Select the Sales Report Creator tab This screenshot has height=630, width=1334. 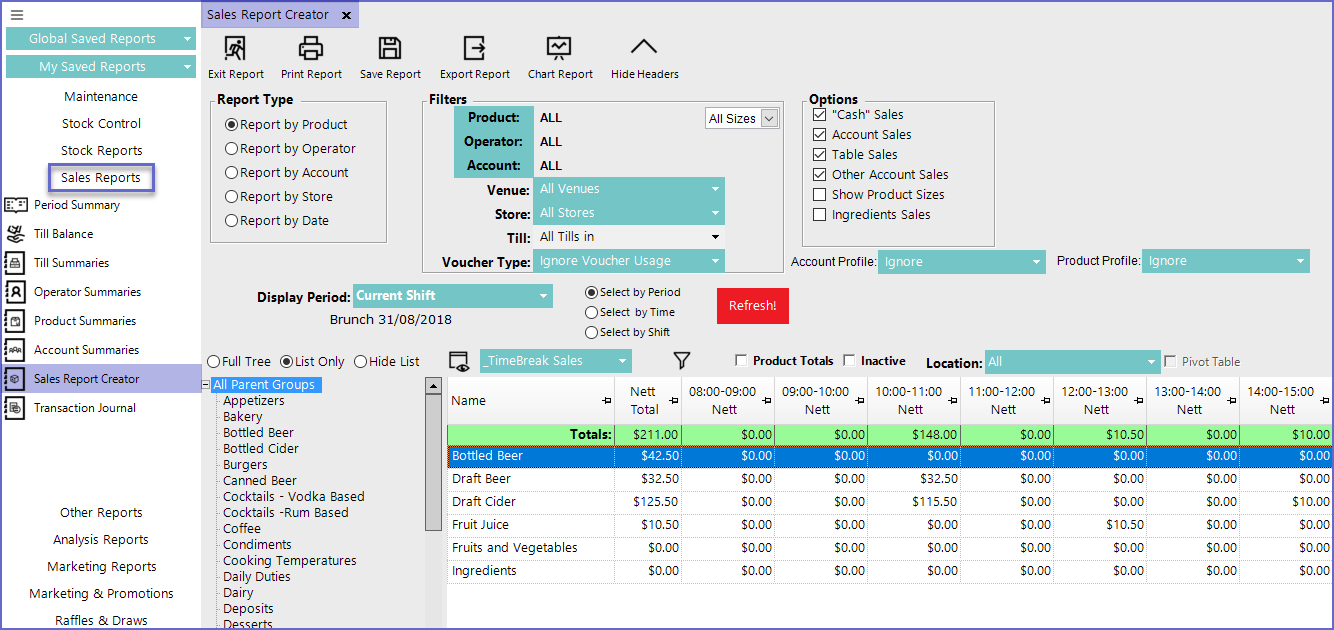pyautogui.click(x=269, y=15)
